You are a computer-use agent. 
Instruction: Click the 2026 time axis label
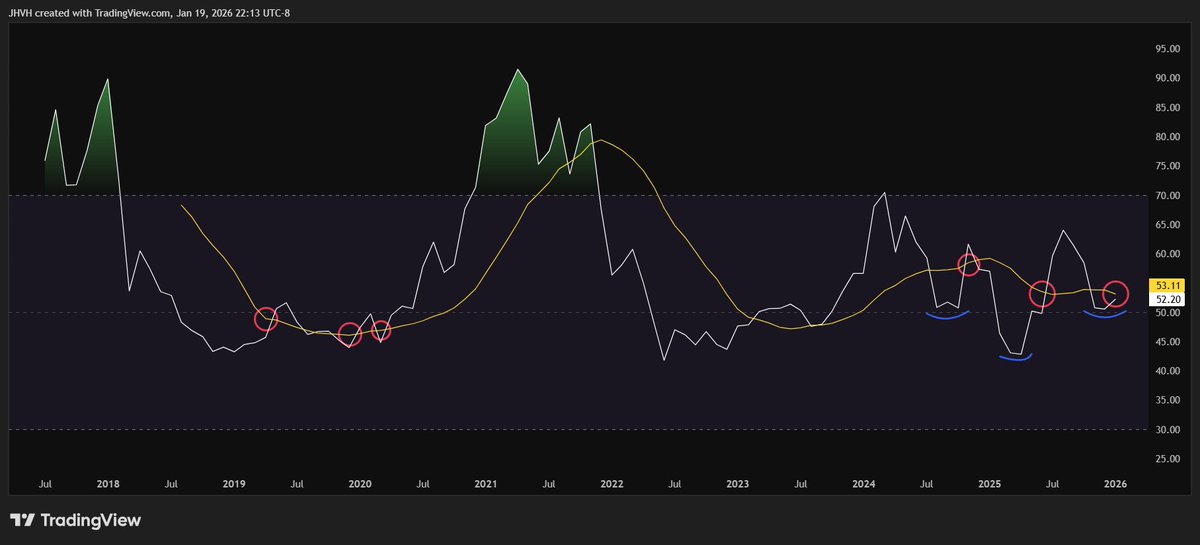pyautogui.click(x=1116, y=484)
